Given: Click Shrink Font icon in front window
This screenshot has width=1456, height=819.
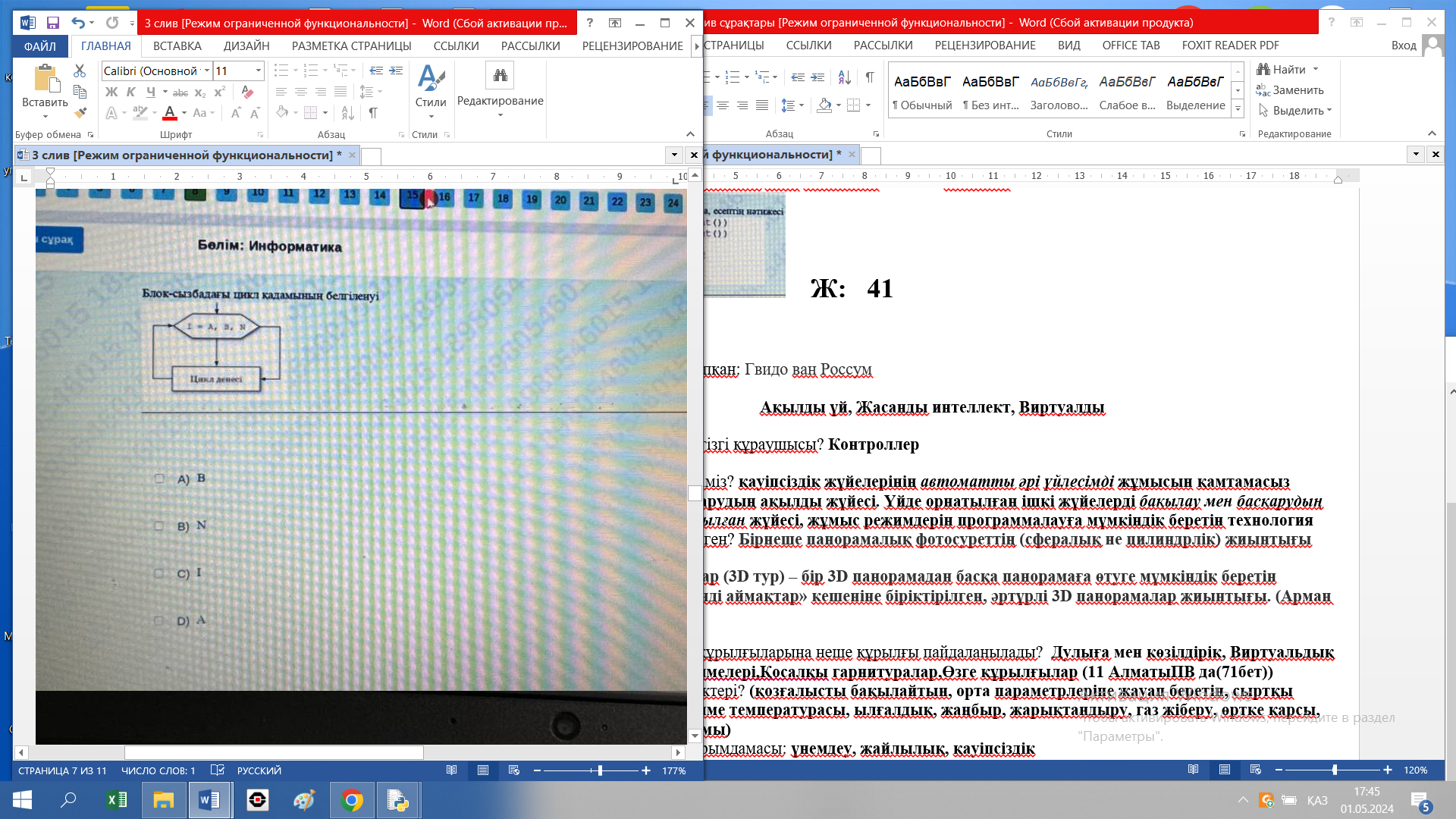Looking at the screenshot, I should point(255,113).
